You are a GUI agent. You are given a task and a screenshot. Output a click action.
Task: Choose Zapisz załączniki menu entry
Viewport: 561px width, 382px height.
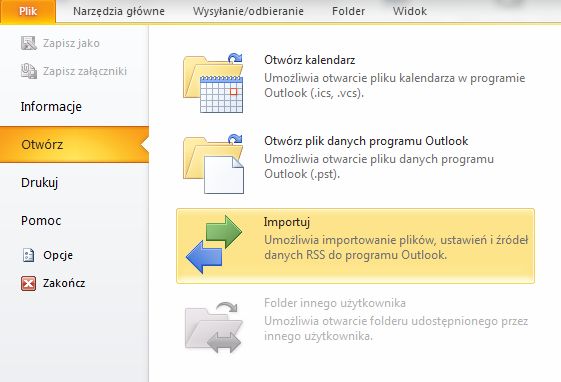click(x=85, y=71)
